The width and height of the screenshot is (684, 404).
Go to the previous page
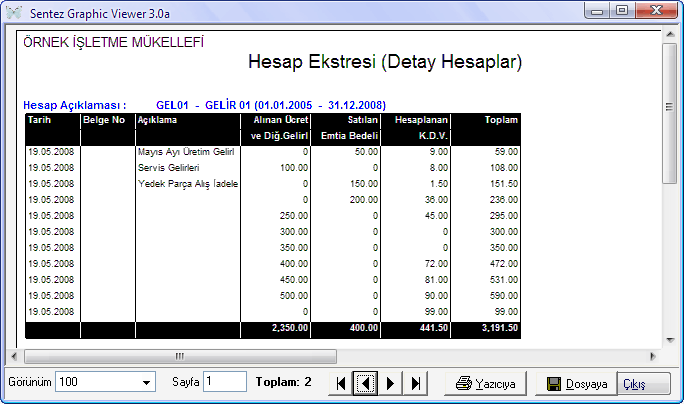[x=366, y=383]
